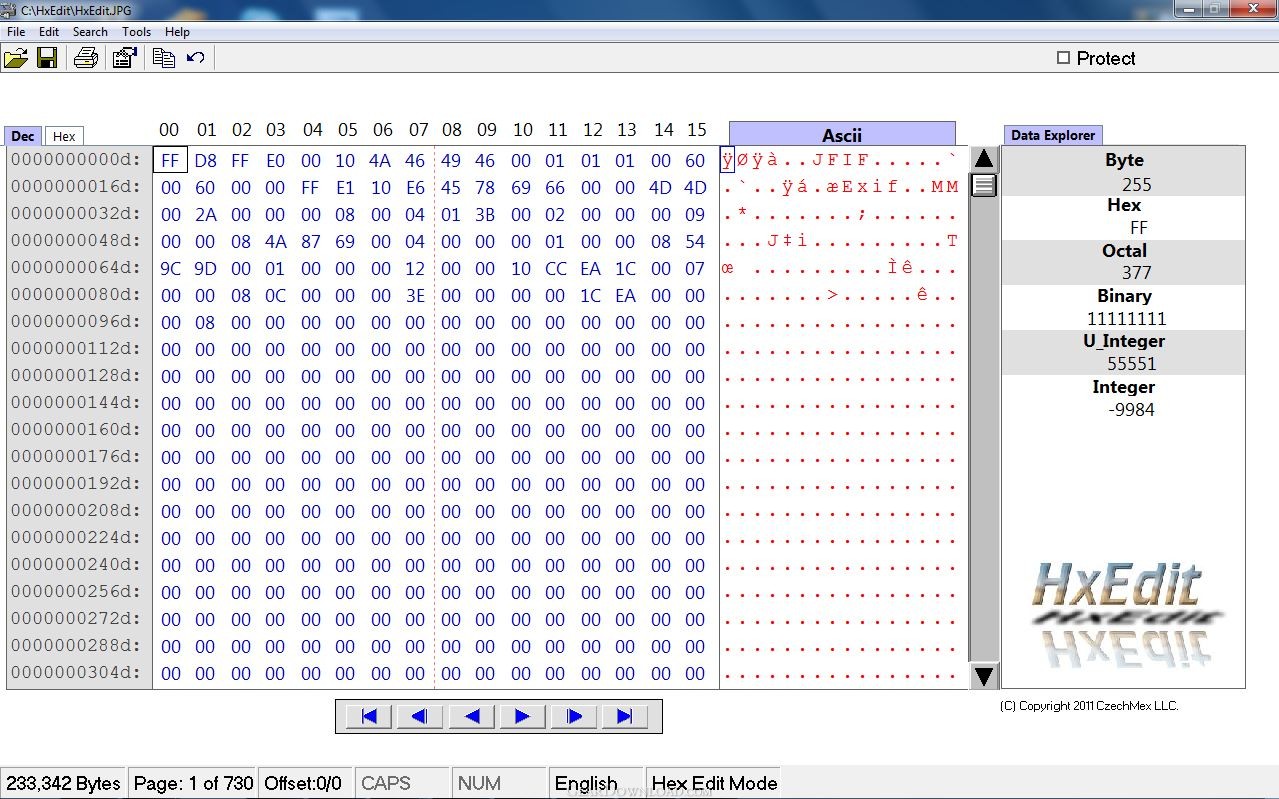
Task: Click the open file folder icon
Action: pos(15,58)
